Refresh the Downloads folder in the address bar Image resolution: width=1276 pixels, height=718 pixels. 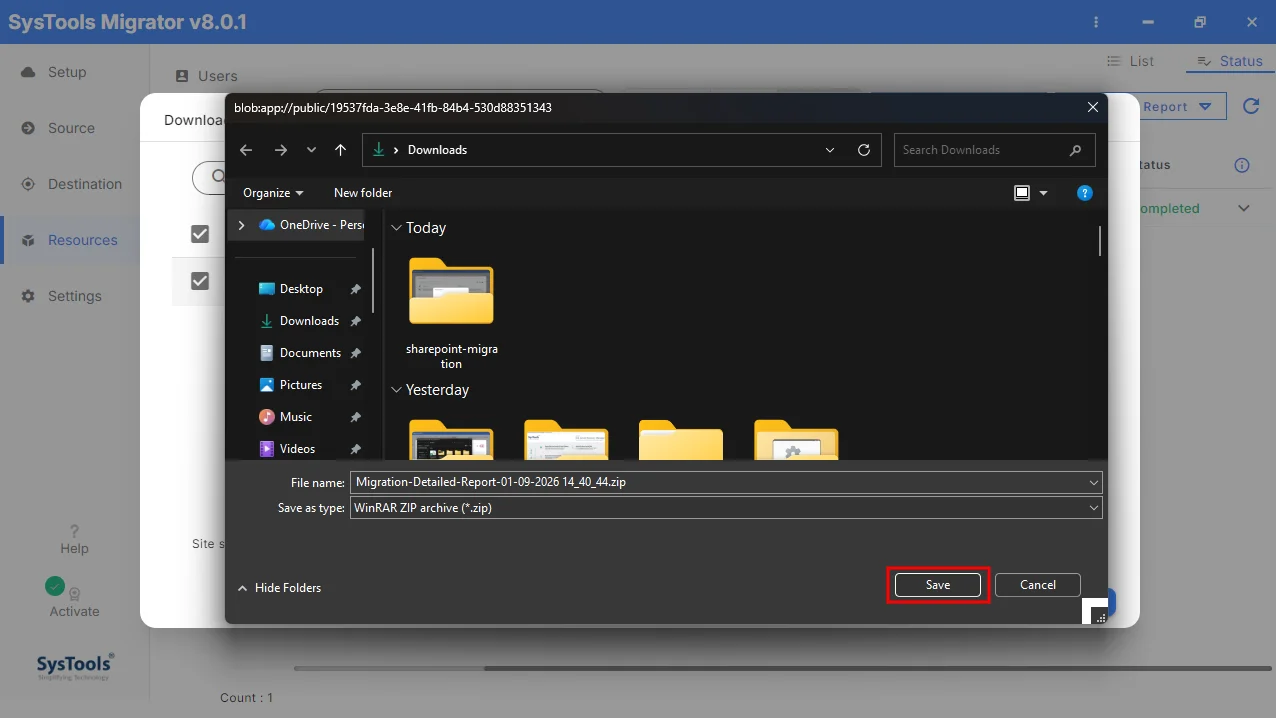coord(864,150)
